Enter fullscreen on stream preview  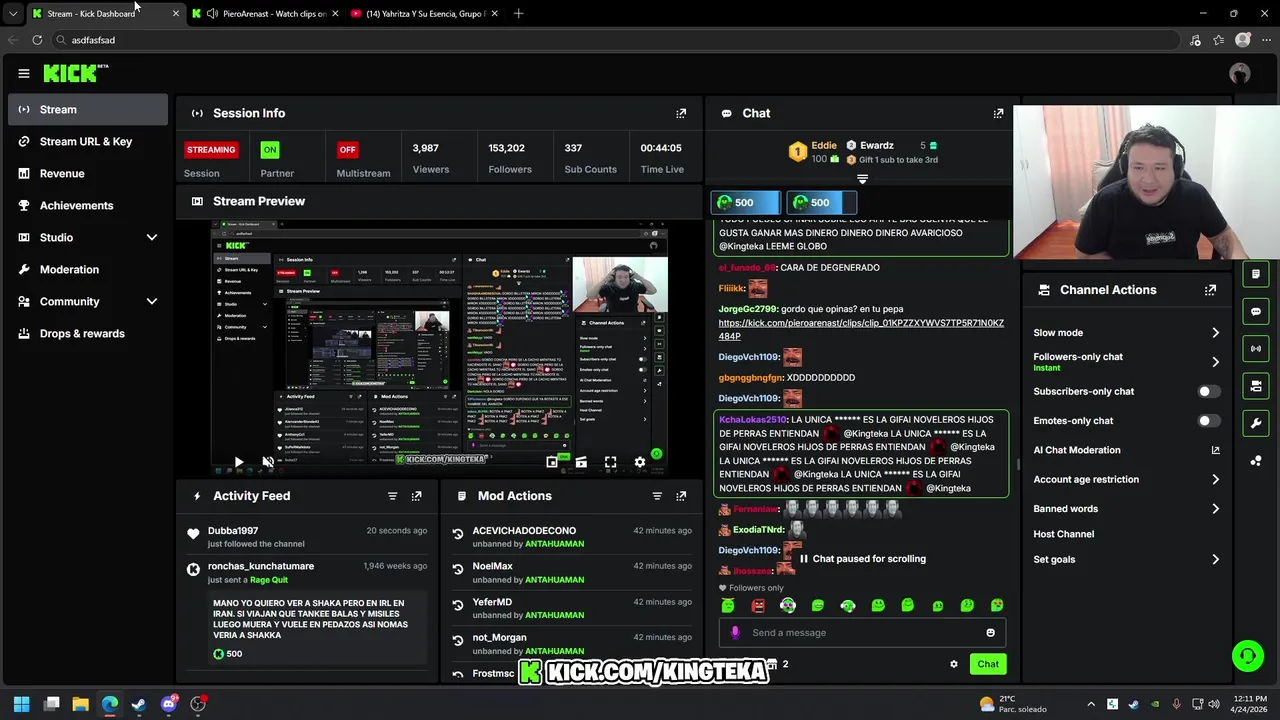(610, 462)
